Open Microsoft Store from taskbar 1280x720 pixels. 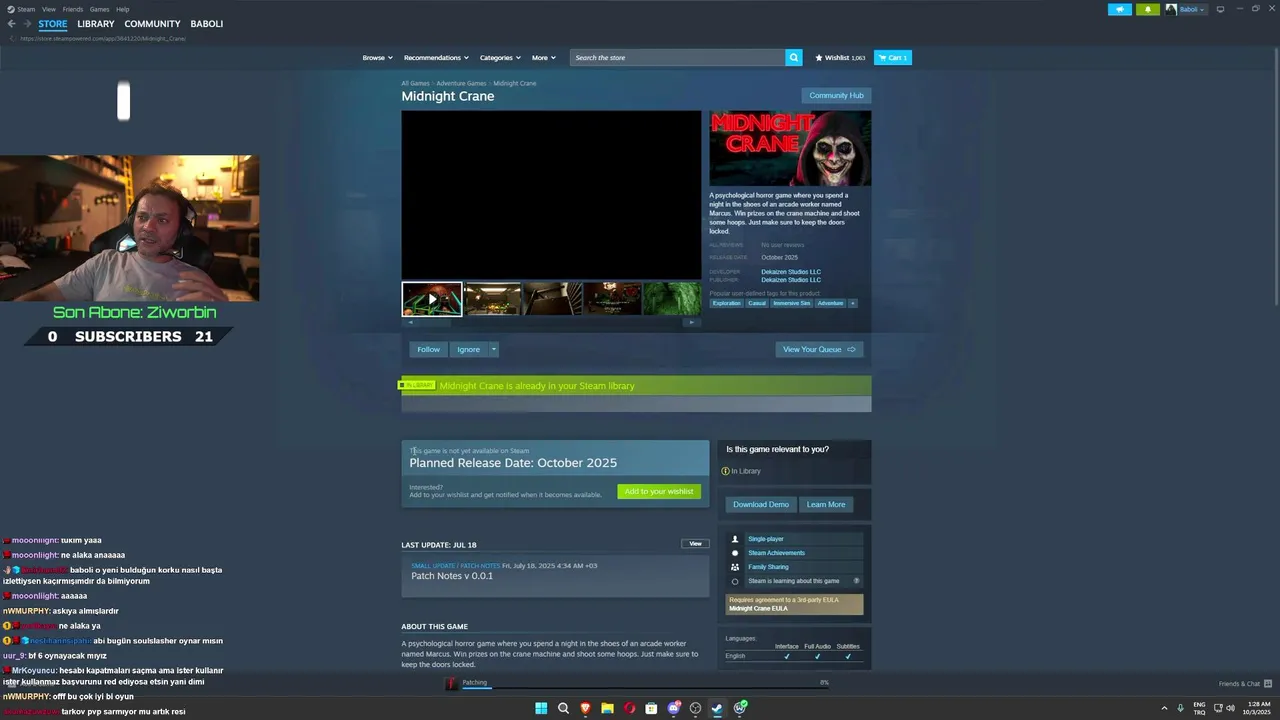[x=651, y=708]
